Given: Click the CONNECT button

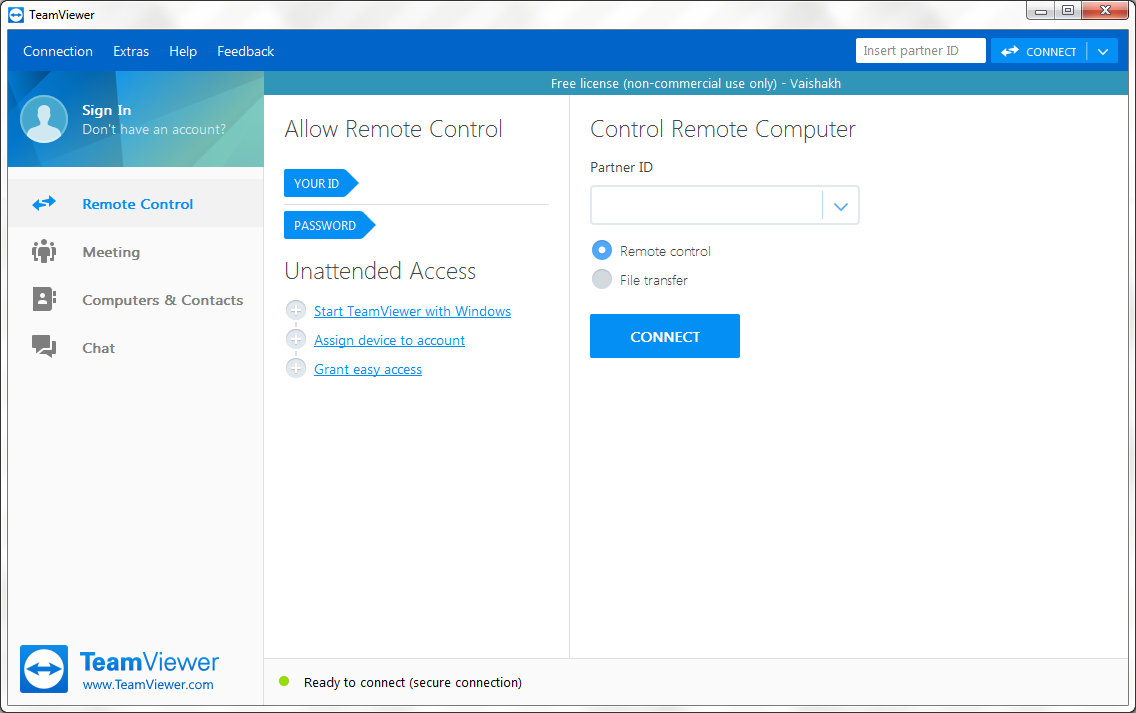Looking at the screenshot, I should (x=664, y=336).
